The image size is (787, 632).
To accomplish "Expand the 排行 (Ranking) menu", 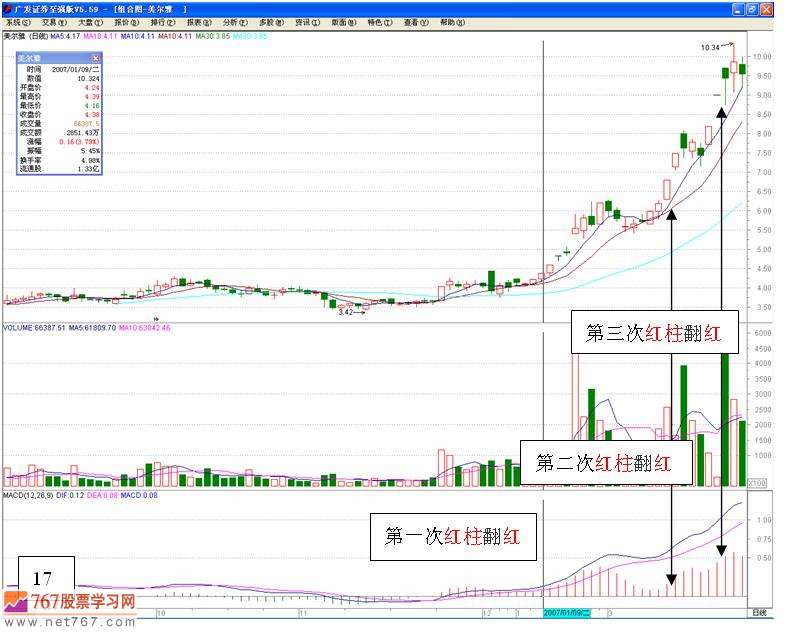I will [162, 21].
